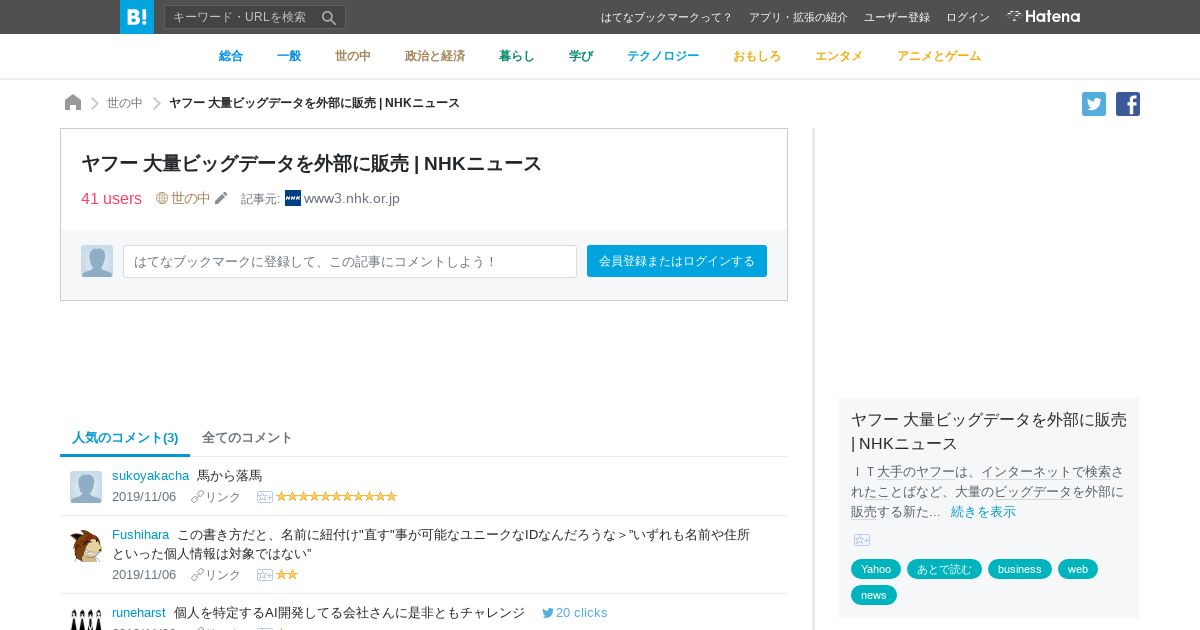The image size is (1200, 630).
Task: Switch to 人気のコメント(3) tab
Action: pos(125,437)
